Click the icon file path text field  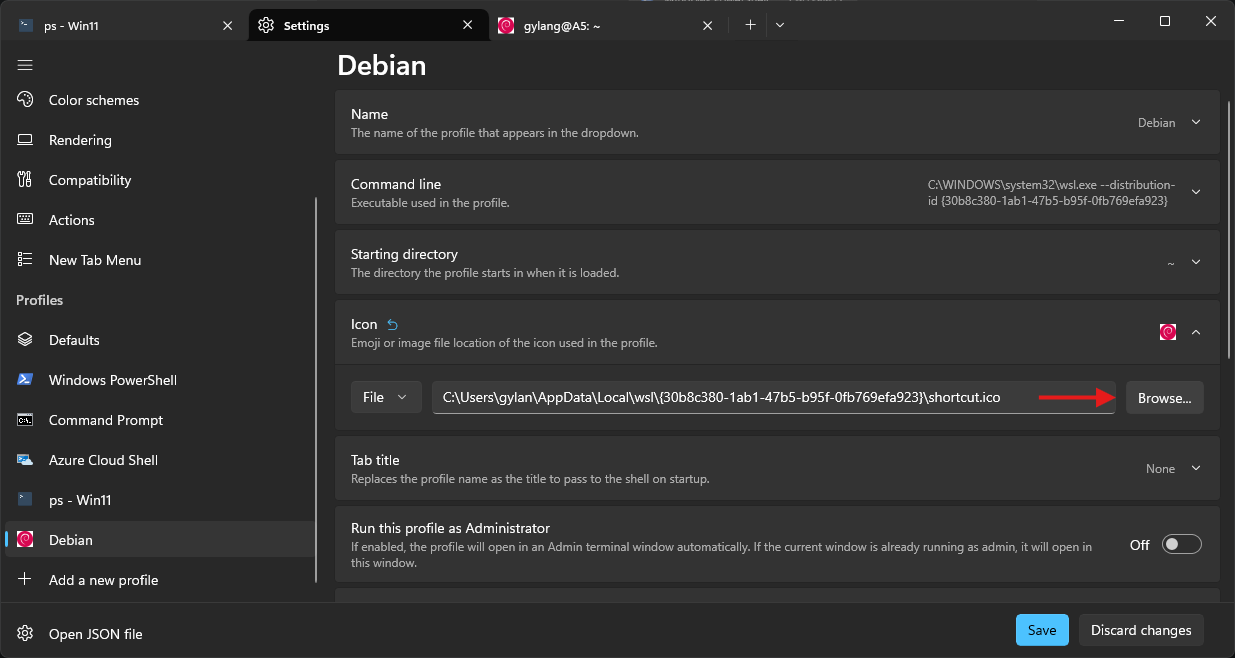point(730,397)
